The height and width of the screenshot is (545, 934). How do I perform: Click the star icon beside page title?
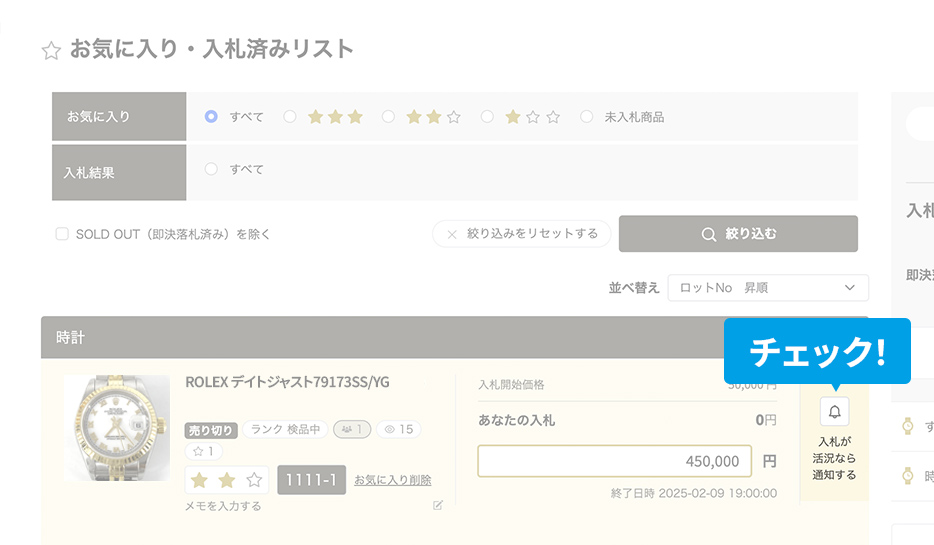(x=51, y=51)
